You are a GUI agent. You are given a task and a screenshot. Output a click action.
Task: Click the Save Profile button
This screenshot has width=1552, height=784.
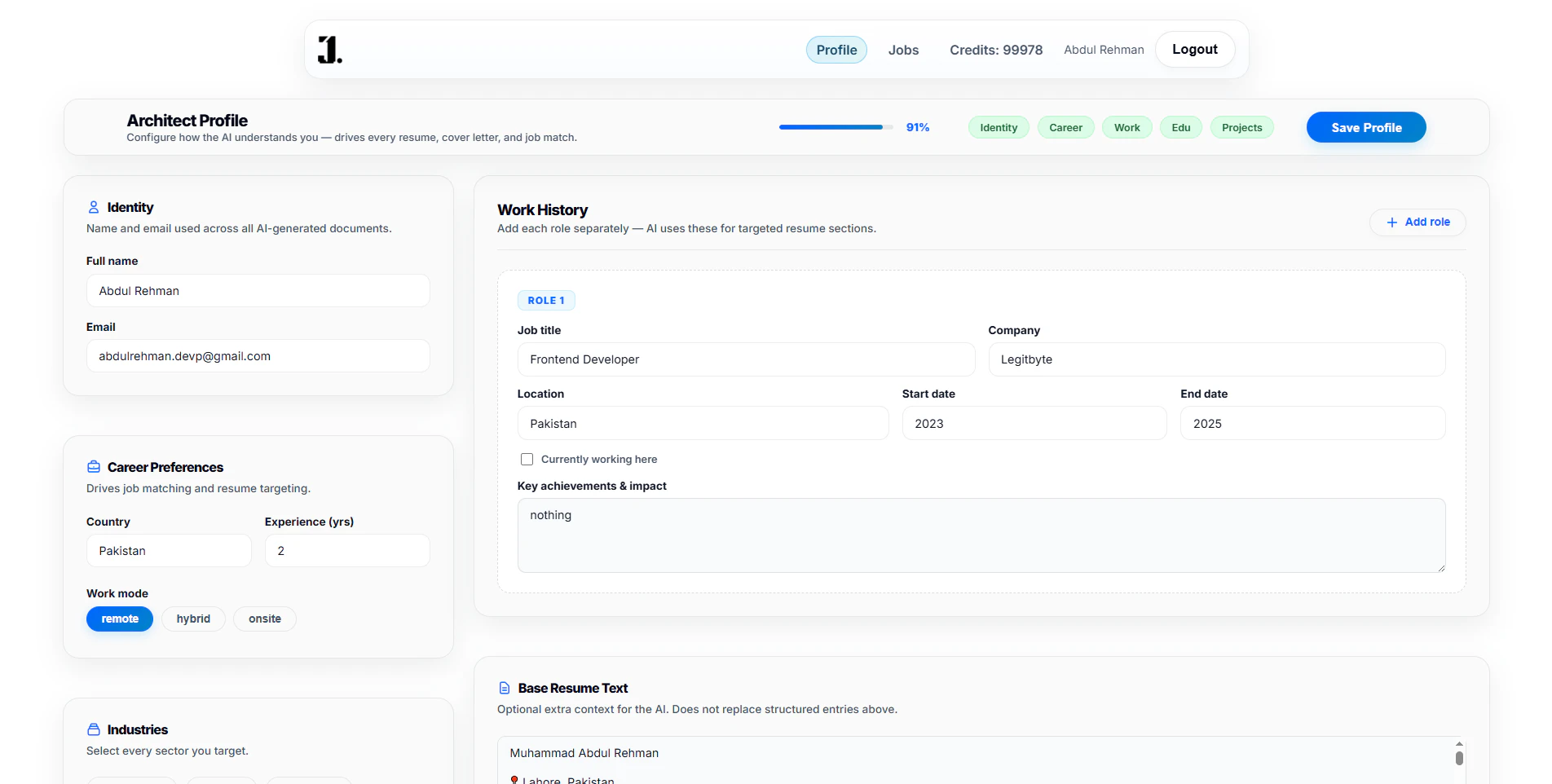1366,127
